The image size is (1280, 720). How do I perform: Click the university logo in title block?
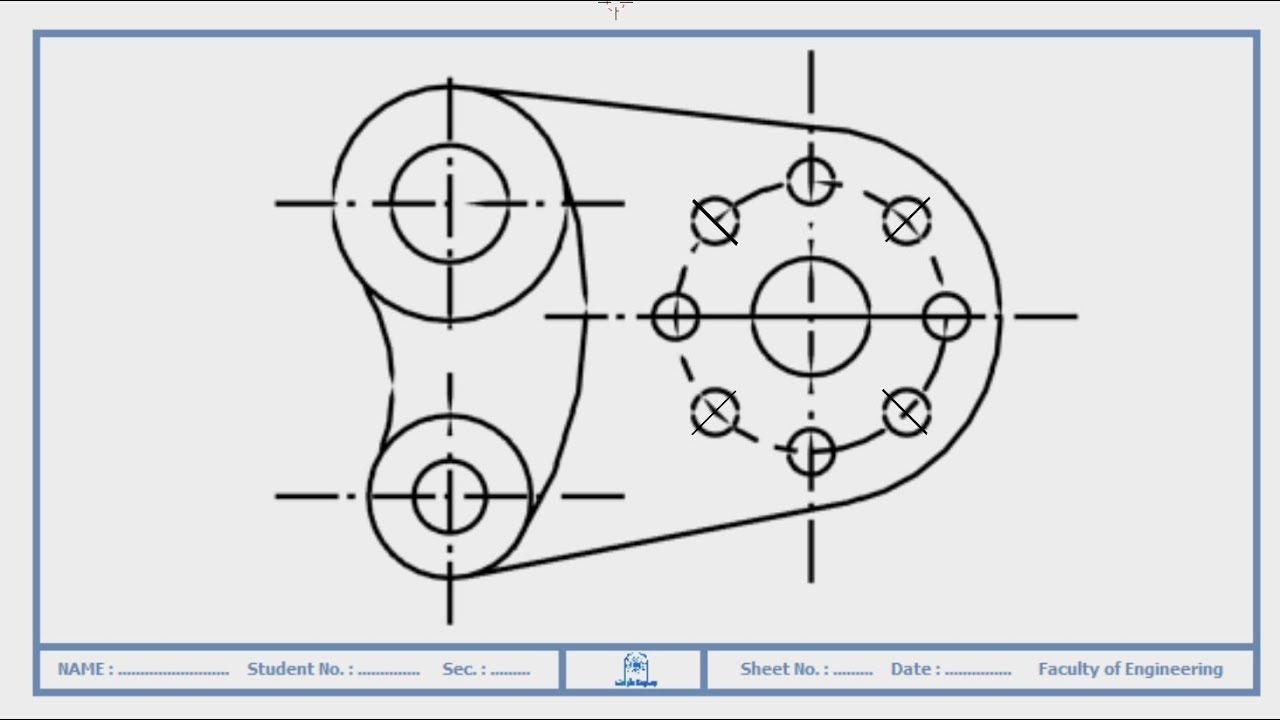point(635,670)
